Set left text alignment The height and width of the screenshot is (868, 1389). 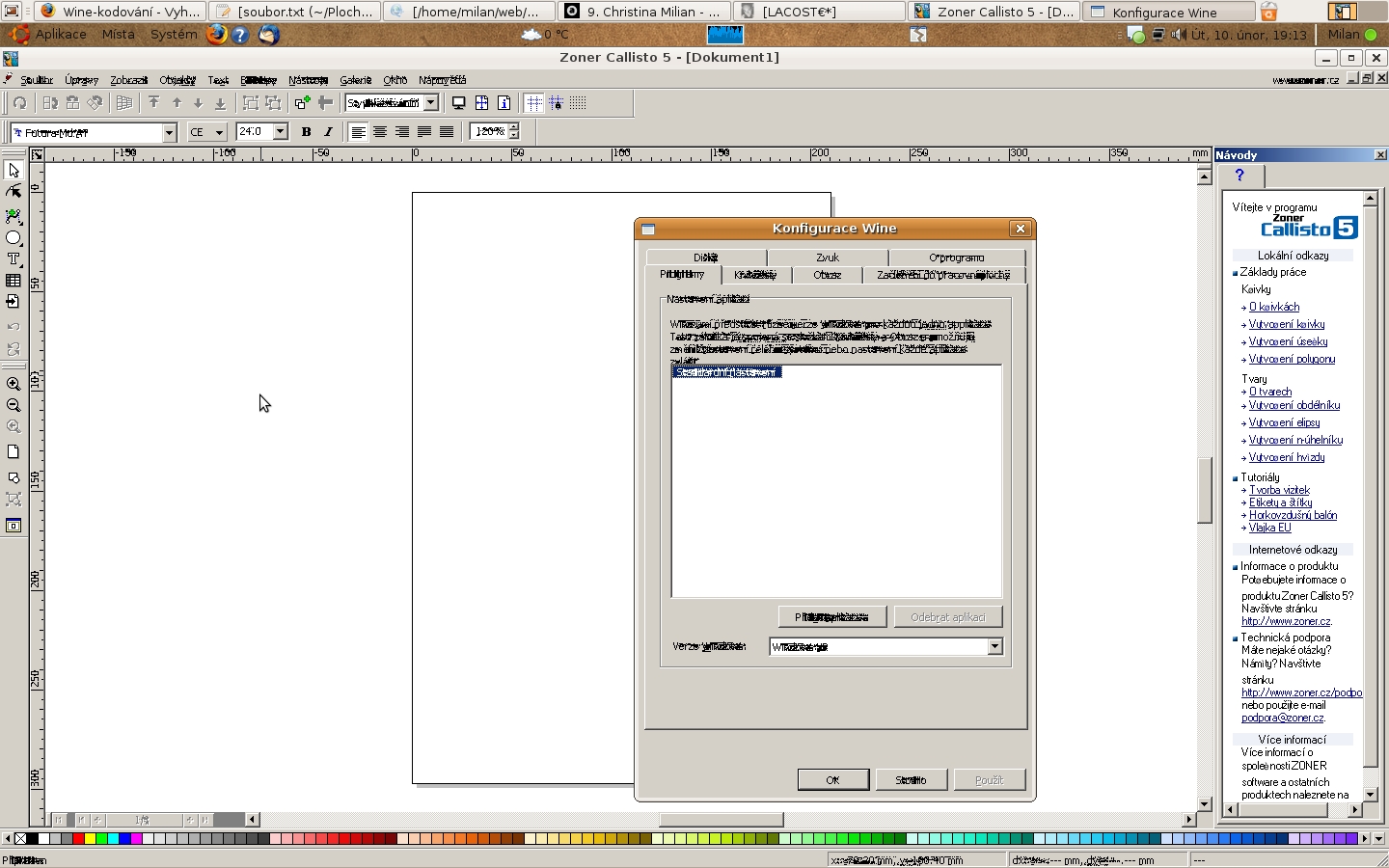tap(358, 131)
